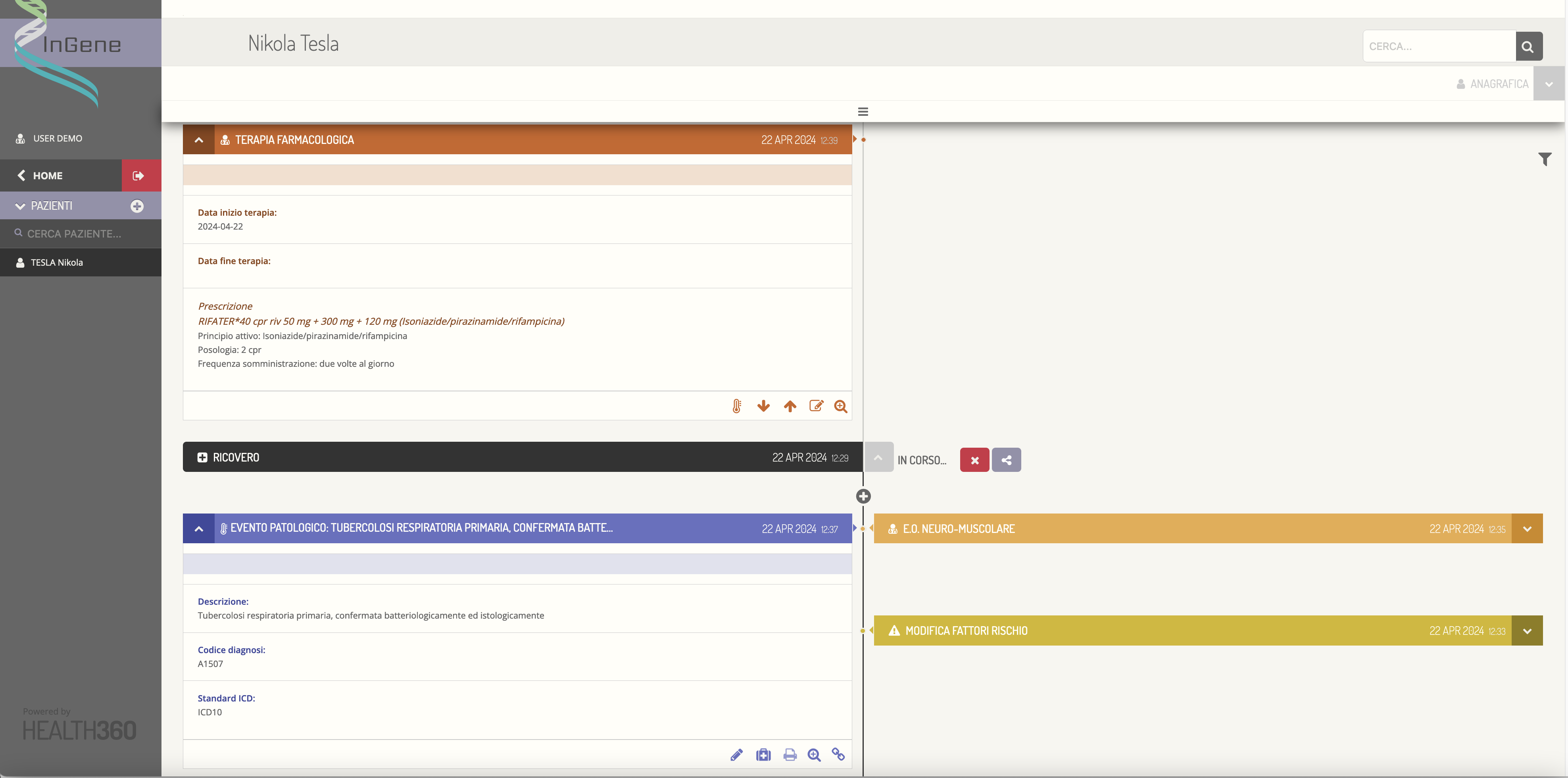
Task: Add a new patient with the PAZIENTI plus icon
Action: pos(137,206)
